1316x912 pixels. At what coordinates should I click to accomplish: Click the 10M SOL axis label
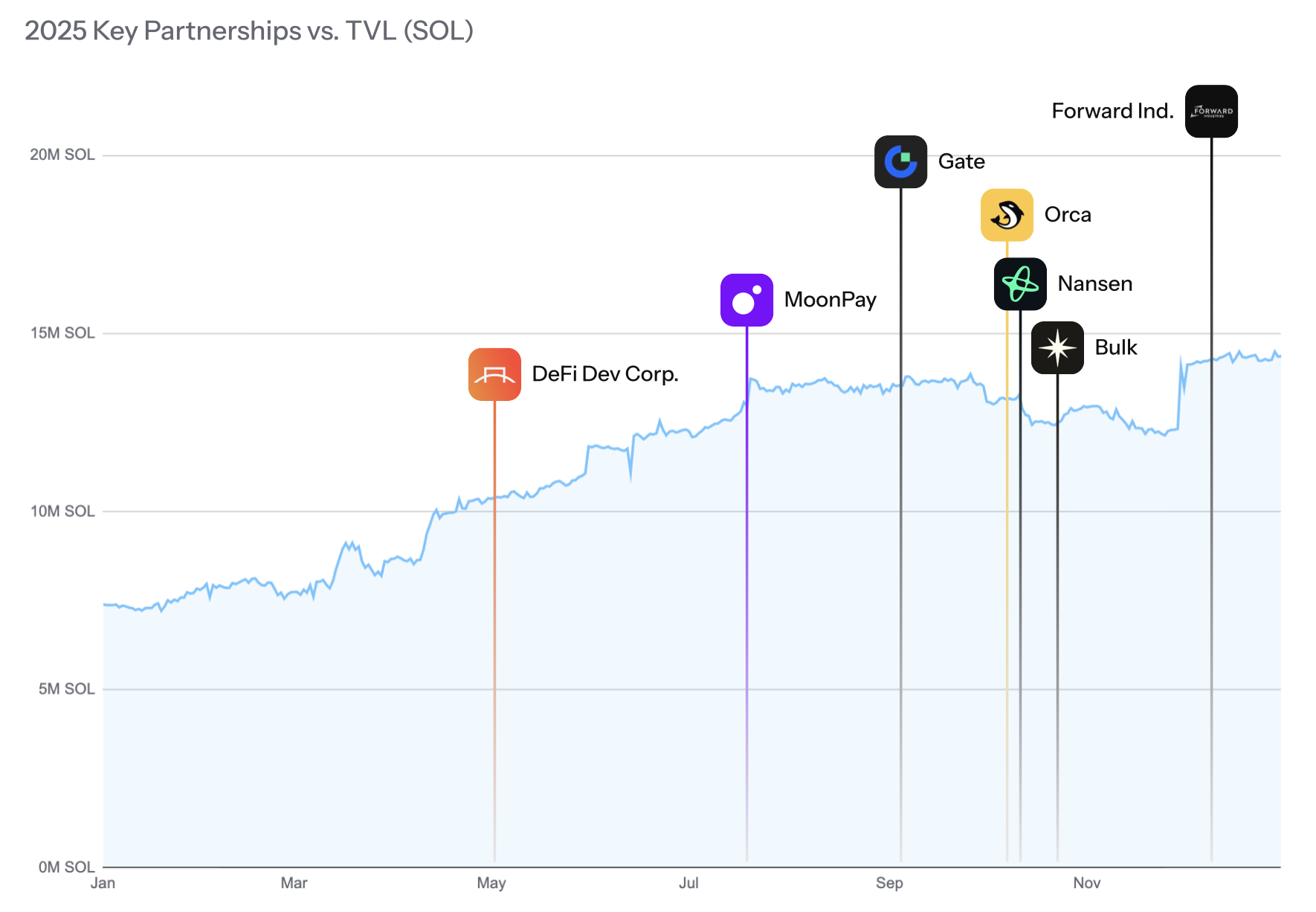pos(62,511)
